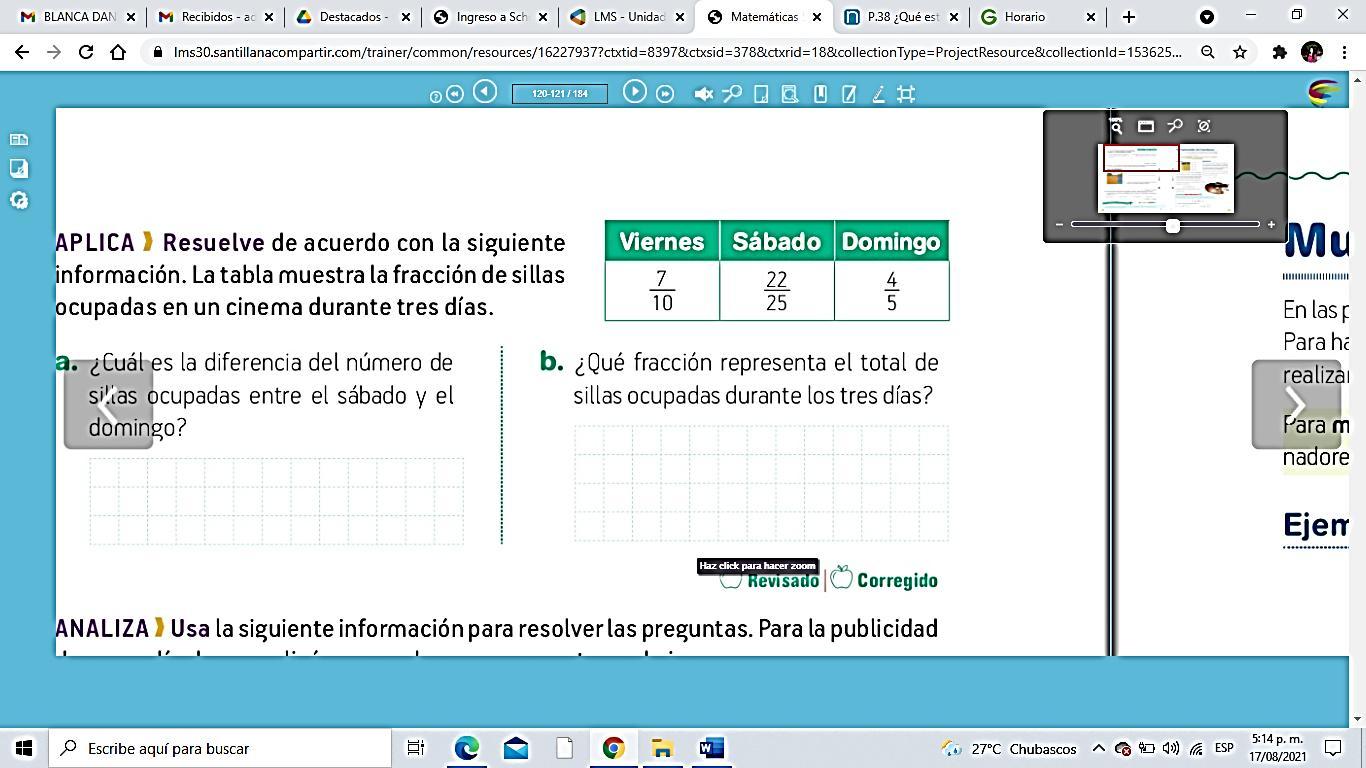The height and width of the screenshot is (768, 1366).
Task: Open a new browser tab
Action: tap(1129, 17)
